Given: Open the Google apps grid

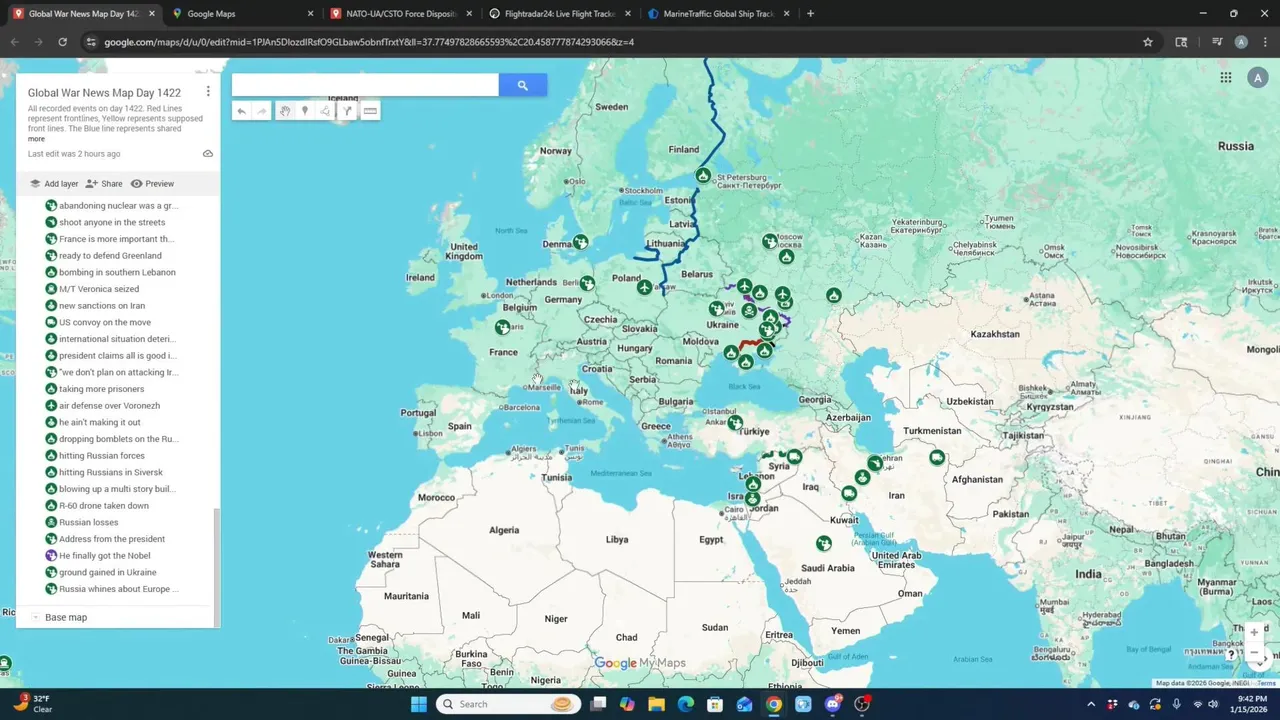Looking at the screenshot, I should tap(1225, 77).
